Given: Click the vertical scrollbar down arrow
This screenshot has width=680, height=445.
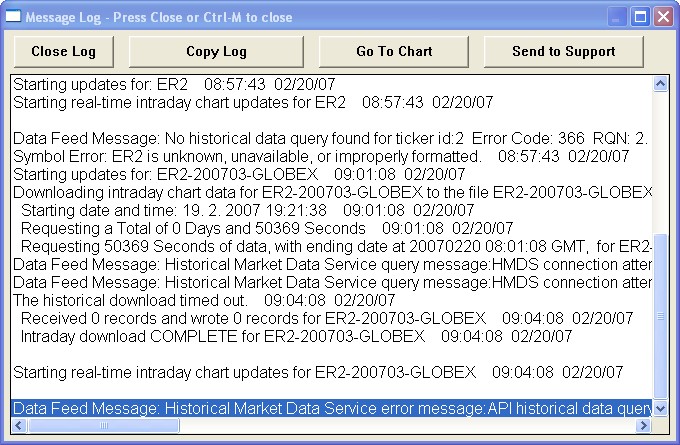Looking at the screenshot, I should pyautogui.click(x=660, y=409).
